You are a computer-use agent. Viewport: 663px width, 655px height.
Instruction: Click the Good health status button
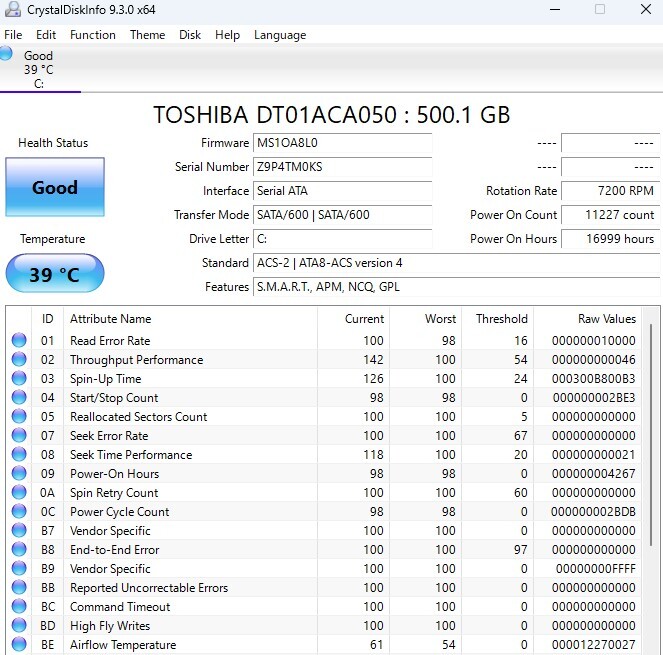[54, 187]
